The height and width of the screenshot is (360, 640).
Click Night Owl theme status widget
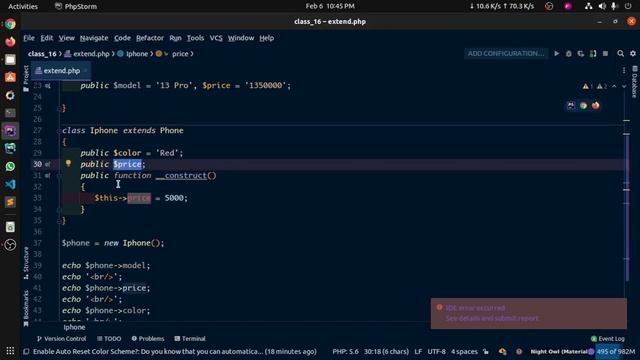[560, 351]
